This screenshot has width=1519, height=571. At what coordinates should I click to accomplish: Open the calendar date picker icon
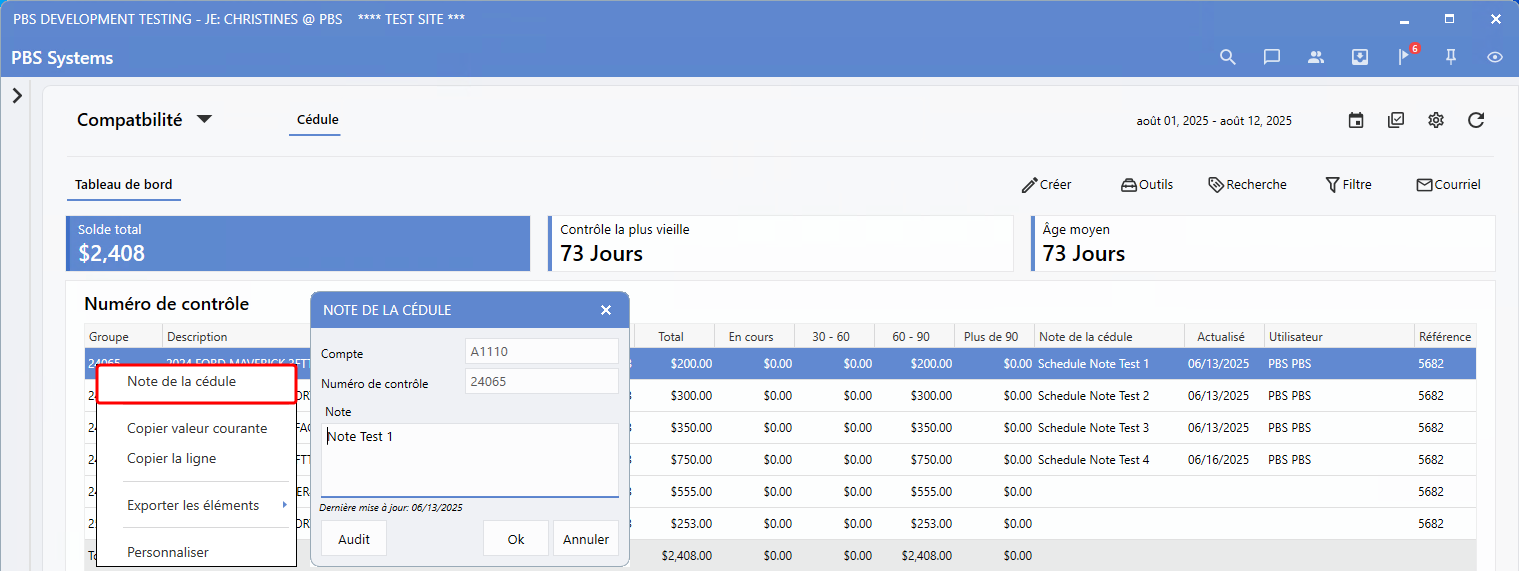pos(1356,120)
